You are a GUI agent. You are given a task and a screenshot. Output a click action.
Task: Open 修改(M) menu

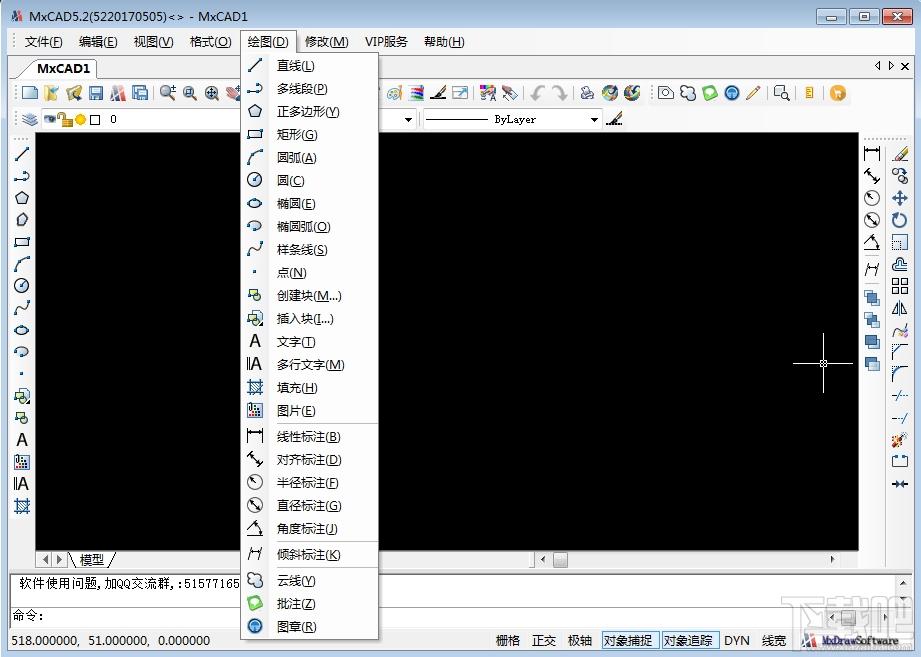point(327,42)
